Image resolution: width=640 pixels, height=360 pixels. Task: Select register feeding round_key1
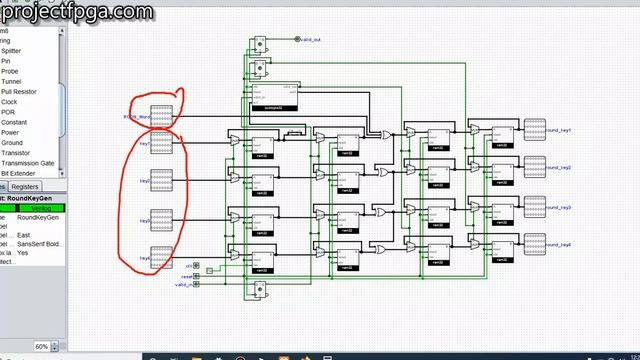click(x=502, y=137)
